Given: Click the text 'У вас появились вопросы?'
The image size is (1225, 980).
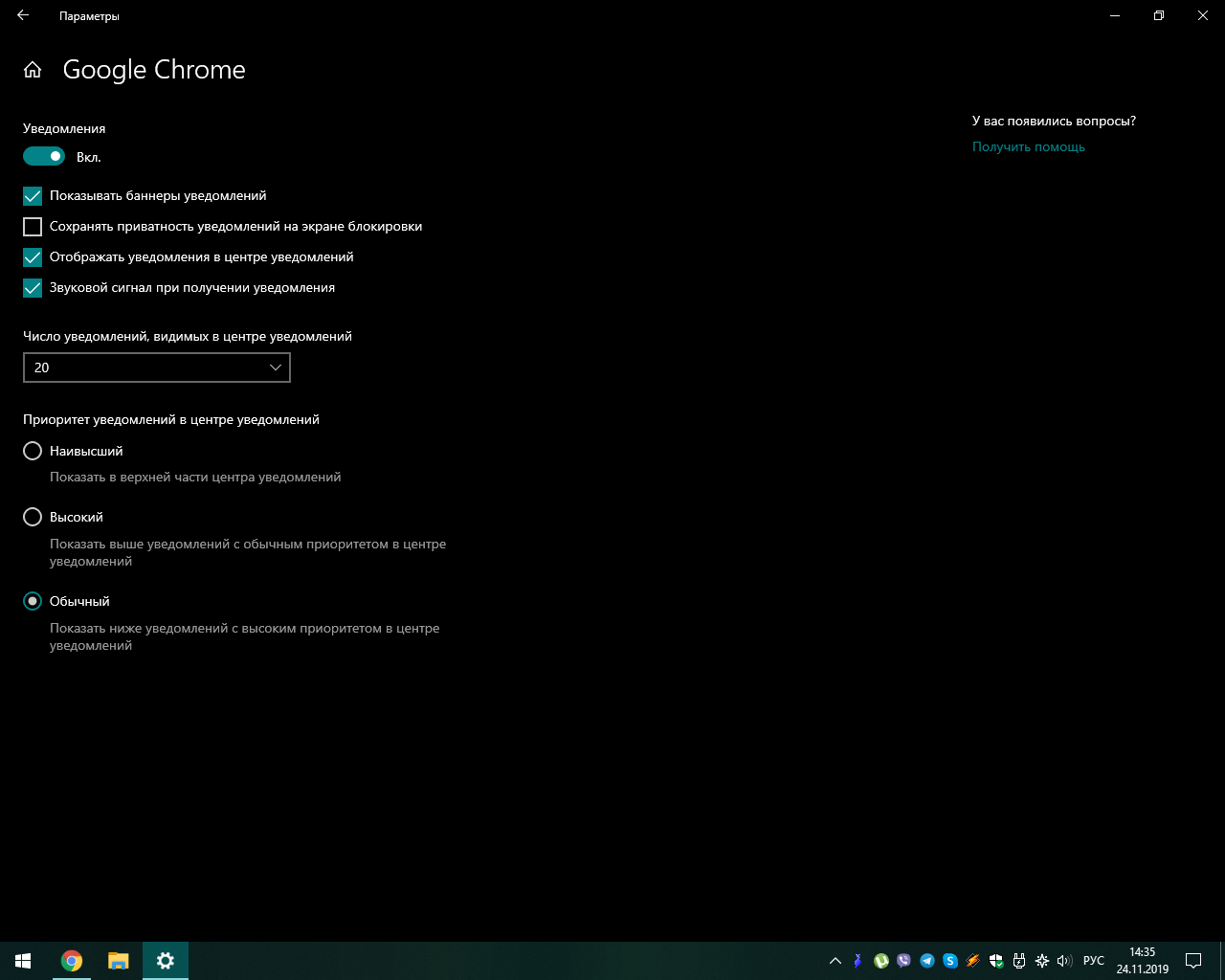Looking at the screenshot, I should [1054, 121].
